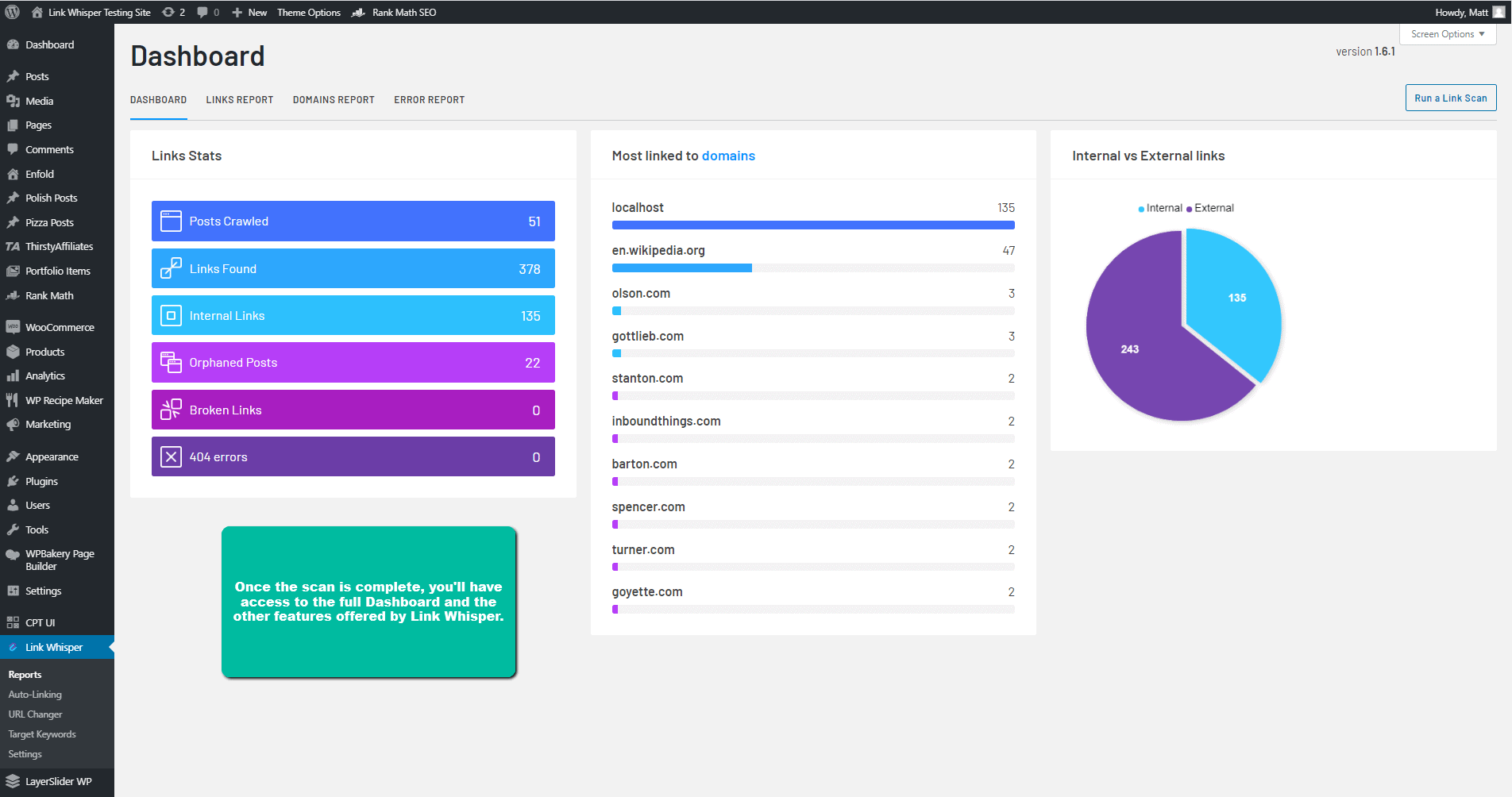The image size is (1512, 797).
Task: Expand WooCommerce in the sidebar menu
Action: coord(60,327)
